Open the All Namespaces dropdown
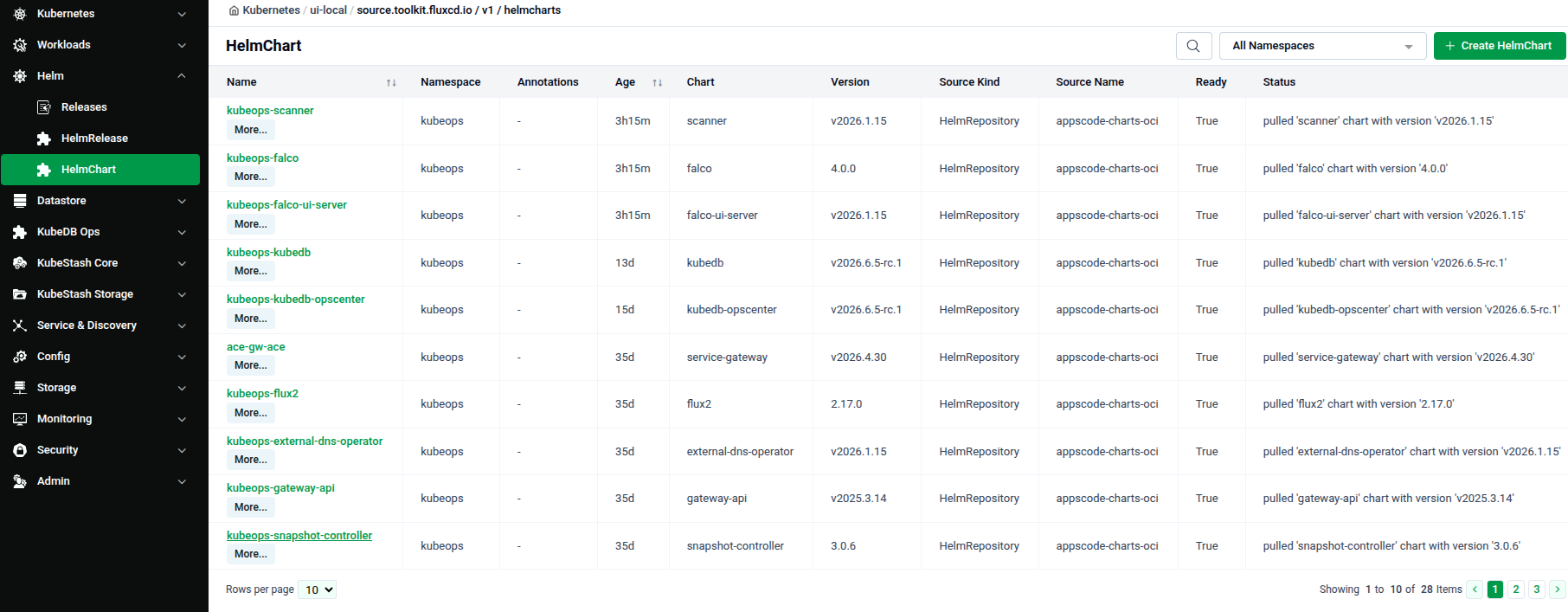 (x=1322, y=46)
